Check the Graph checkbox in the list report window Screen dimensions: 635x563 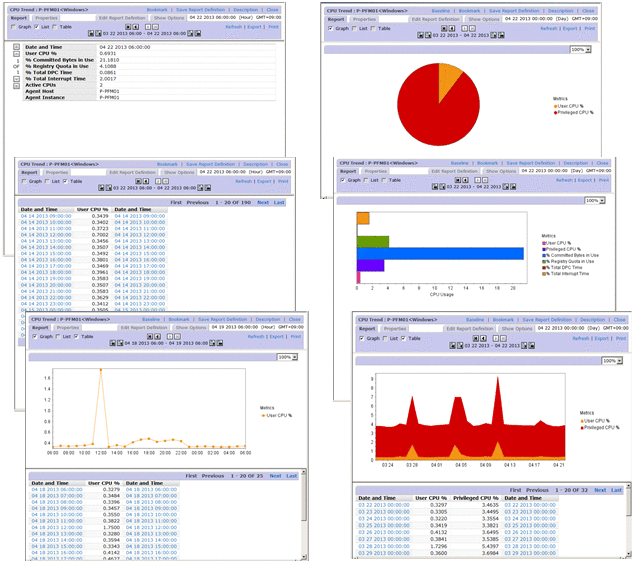click(x=12, y=27)
